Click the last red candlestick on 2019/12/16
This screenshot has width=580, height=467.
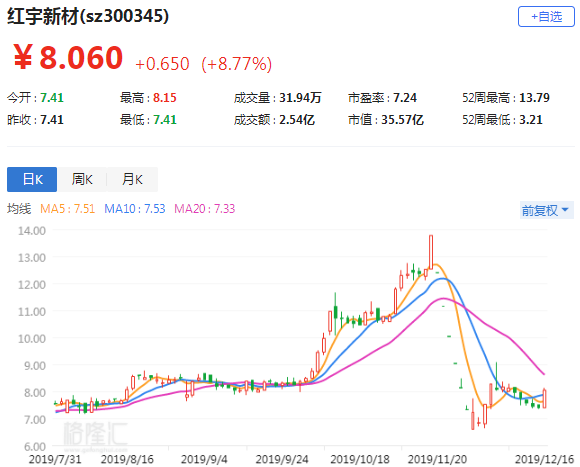[x=544, y=398]
